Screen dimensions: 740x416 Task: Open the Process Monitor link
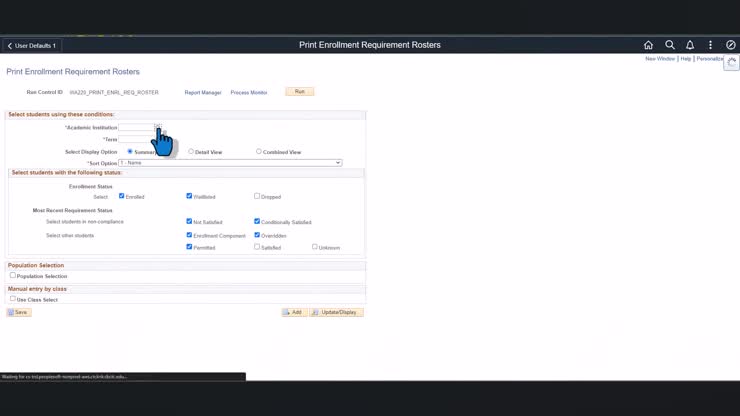[249, 92]
